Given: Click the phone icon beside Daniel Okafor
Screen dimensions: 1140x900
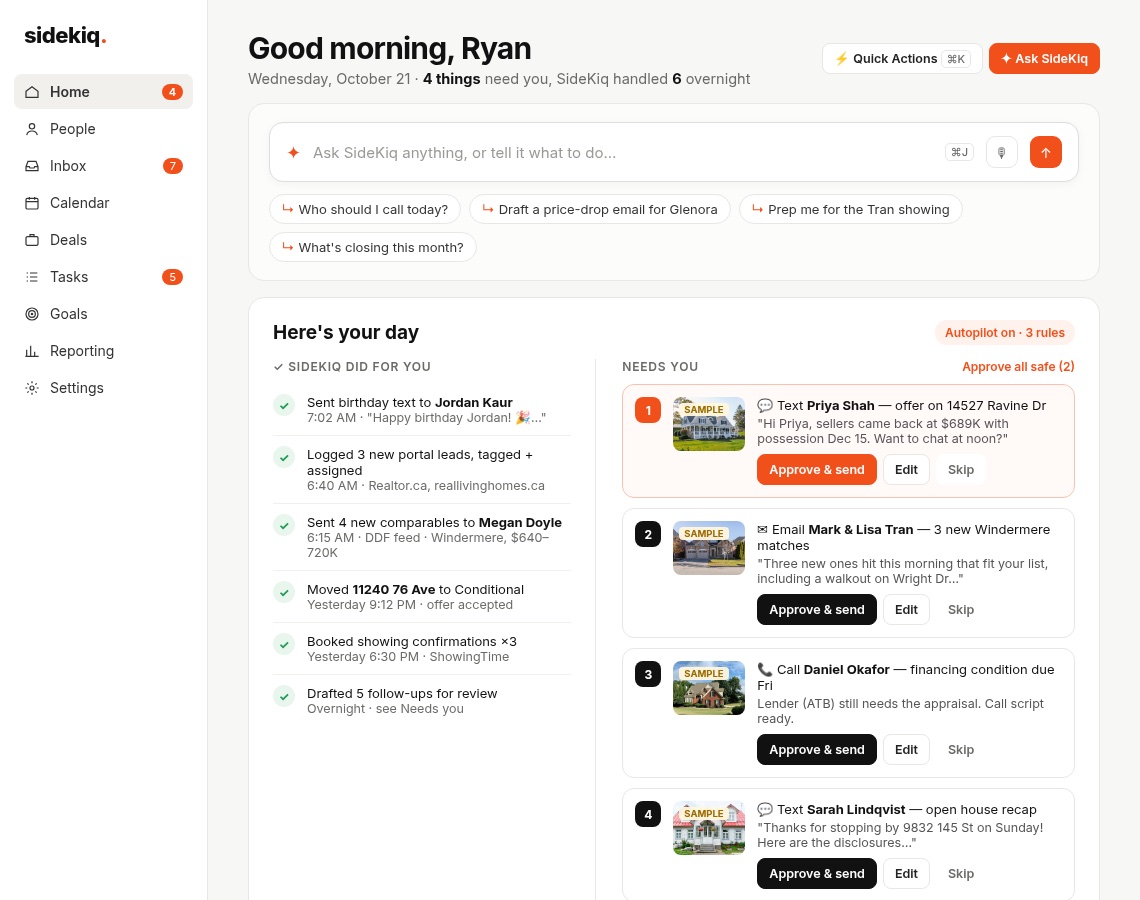Looking at the screenshot, I should pyautogui.click(x=765, y=670).
